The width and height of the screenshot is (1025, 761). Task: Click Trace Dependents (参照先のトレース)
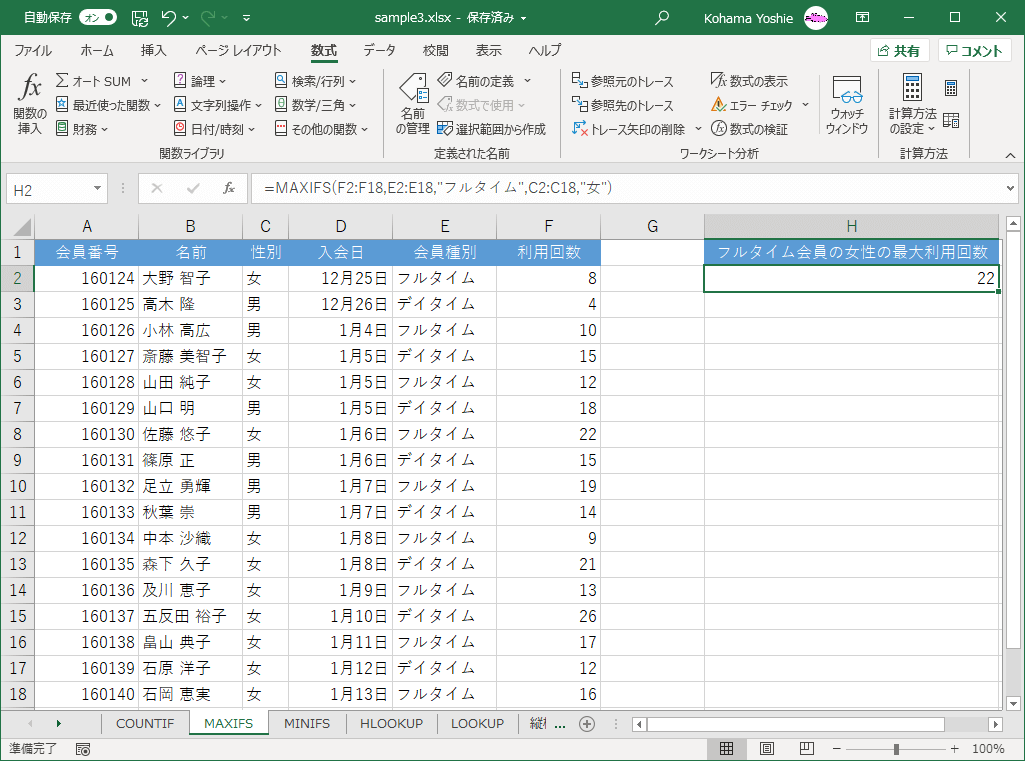[622, 105]
